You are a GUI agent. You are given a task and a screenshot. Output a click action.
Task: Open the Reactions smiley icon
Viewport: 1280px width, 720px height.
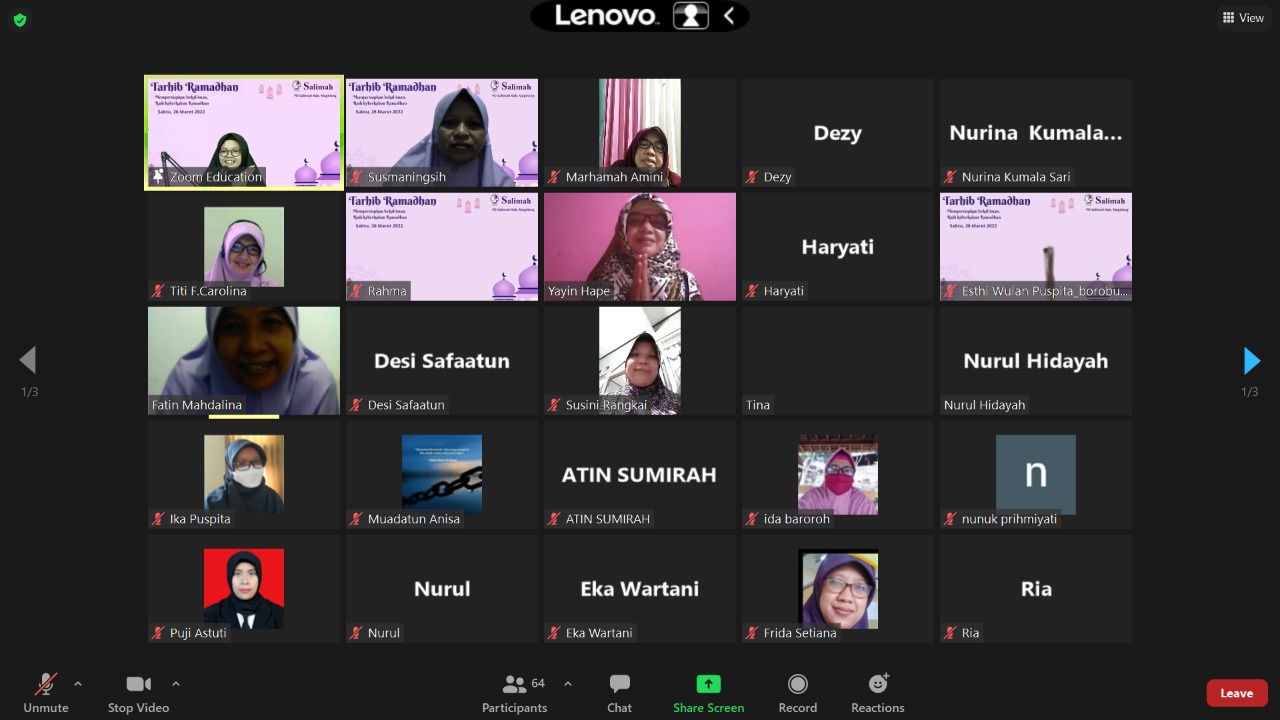(877, 685)
